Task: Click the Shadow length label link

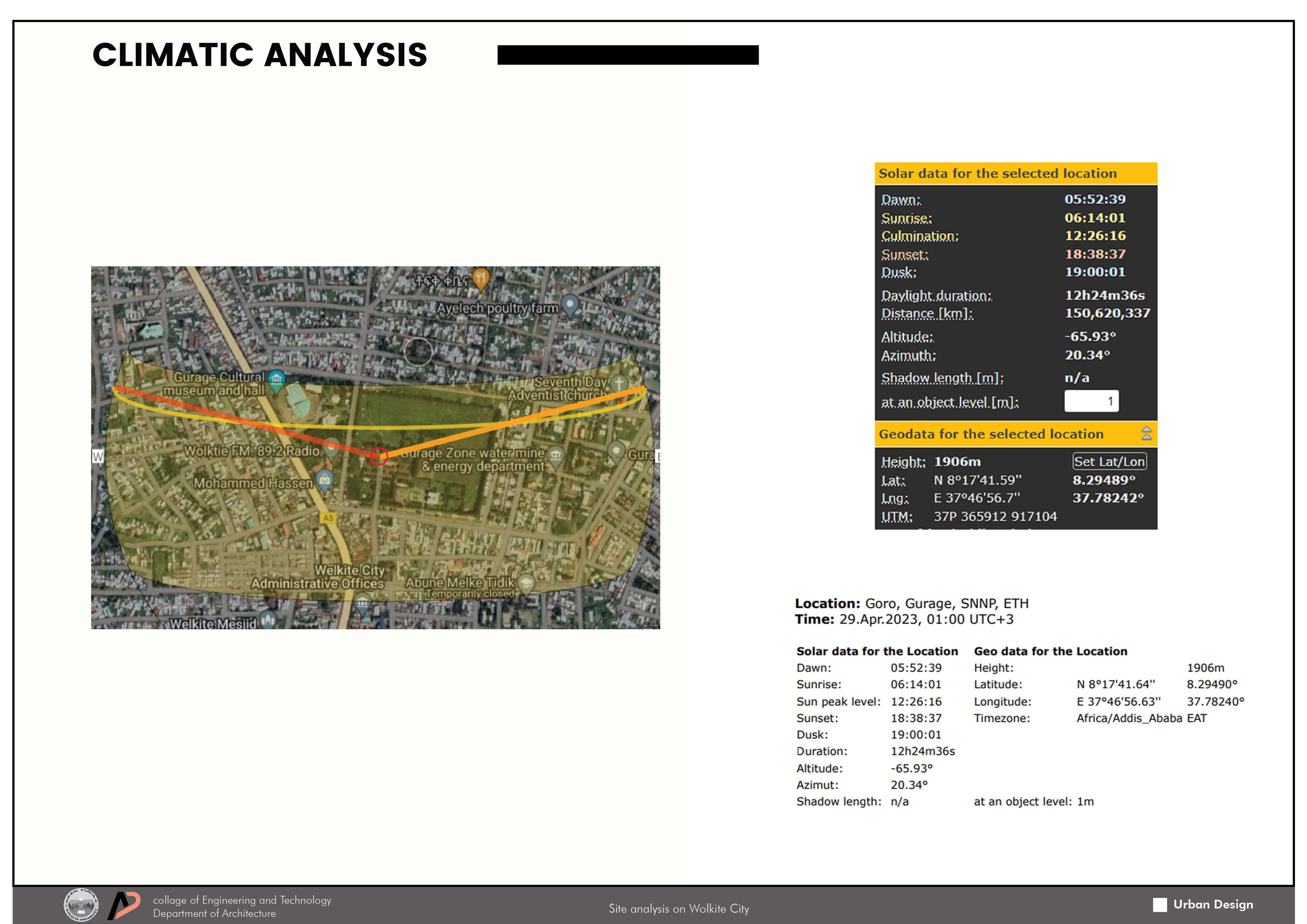Action: pos(942,378)
